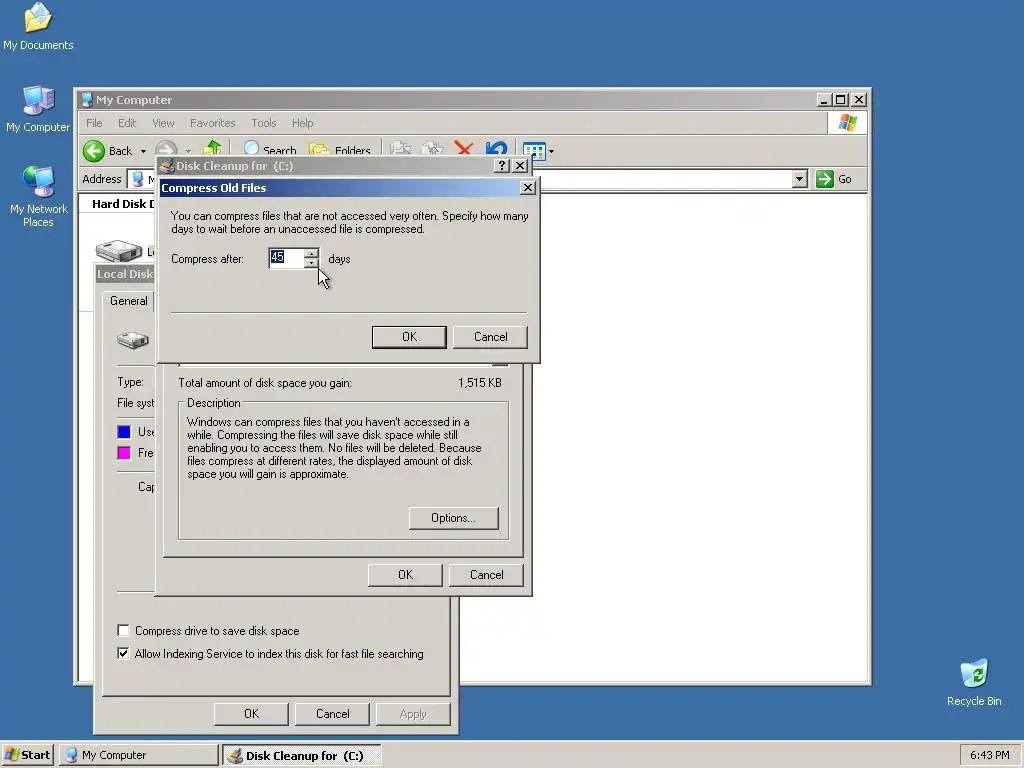The image size is (1024, 768).
Task: Click the blue Undo arrow toolbar icon
Action: pos(496,149)
